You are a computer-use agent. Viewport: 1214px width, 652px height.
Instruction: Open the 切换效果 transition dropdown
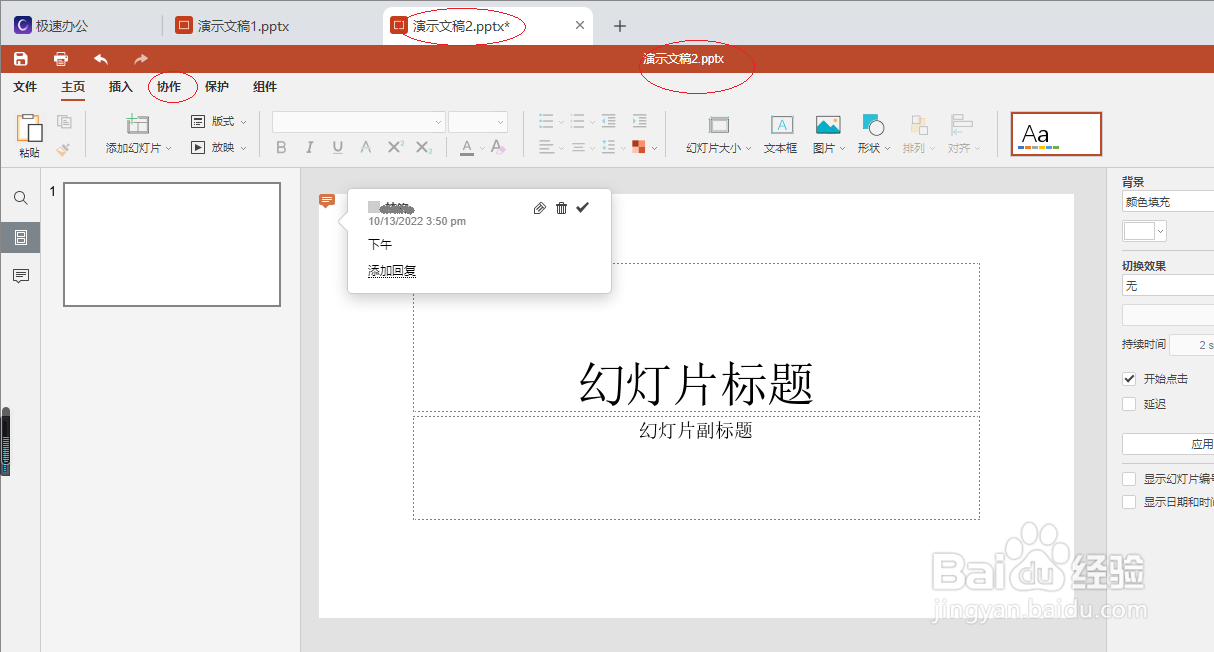click(1166, 286)
